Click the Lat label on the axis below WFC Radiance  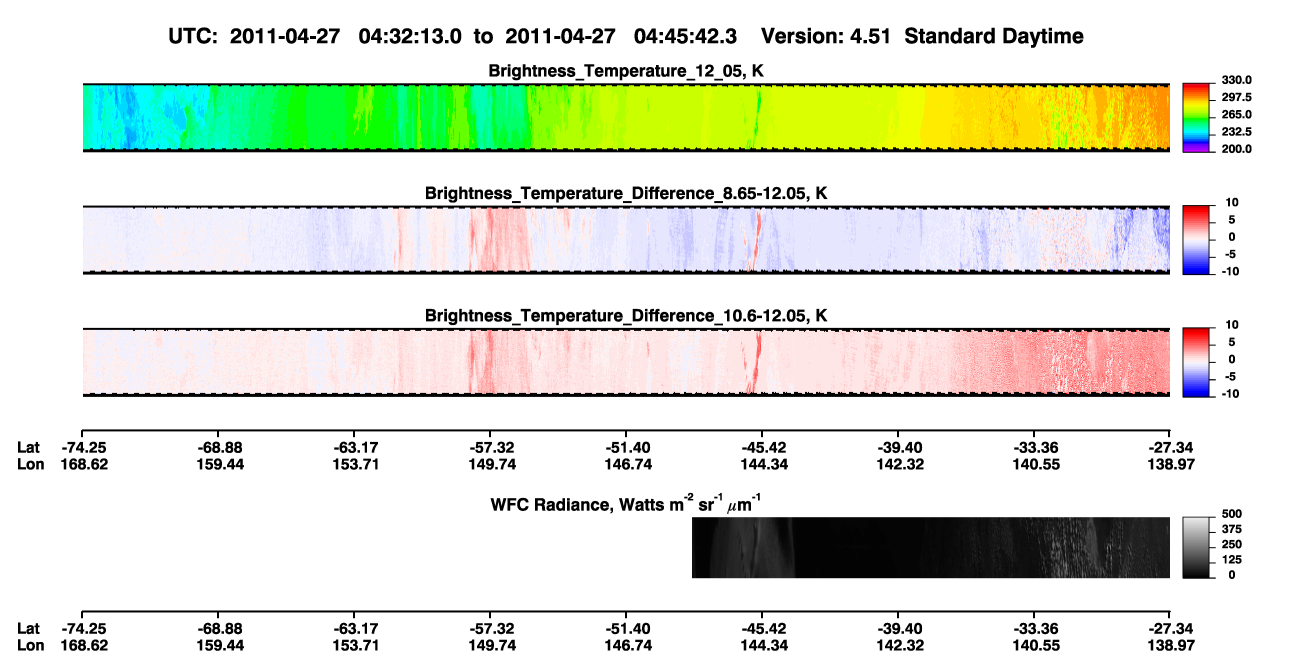28,629
